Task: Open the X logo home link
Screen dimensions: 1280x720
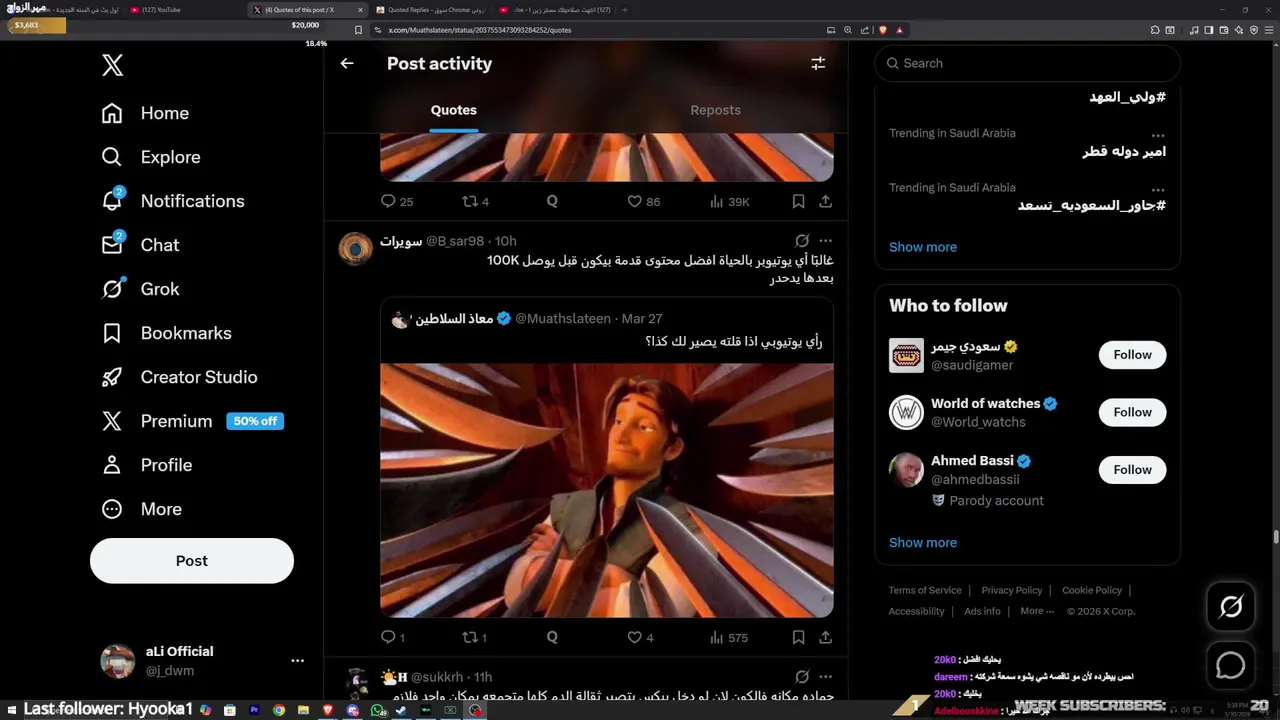Action: (x=112, y=66)
